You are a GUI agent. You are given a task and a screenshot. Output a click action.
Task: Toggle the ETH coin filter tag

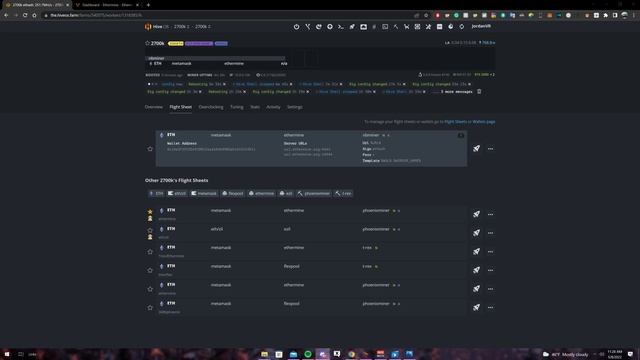[x=156, y=193]
